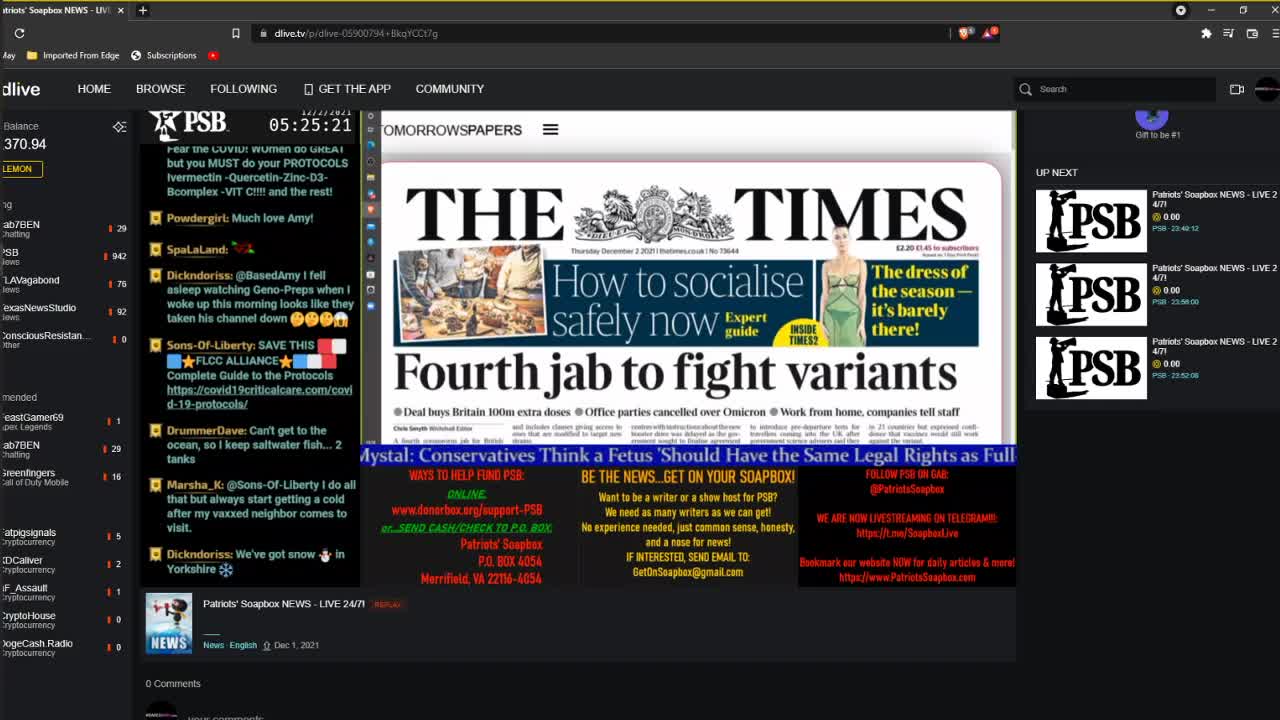1280x720 pixels.
Task: Open ConsciousResistance channel in sidebar
Action: click(x=64, y=339)
